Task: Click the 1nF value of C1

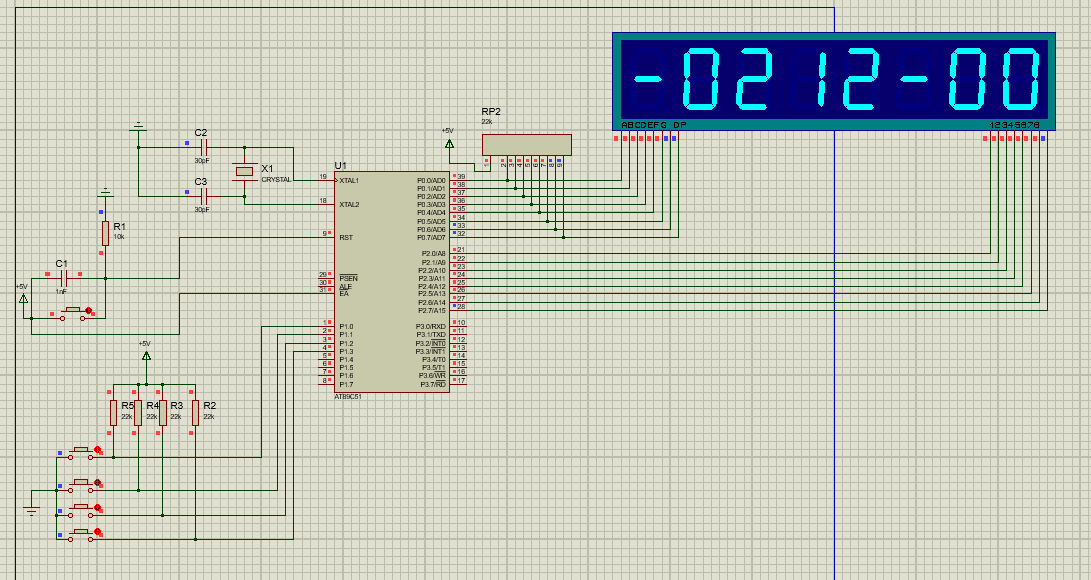Action: (61, 292)
